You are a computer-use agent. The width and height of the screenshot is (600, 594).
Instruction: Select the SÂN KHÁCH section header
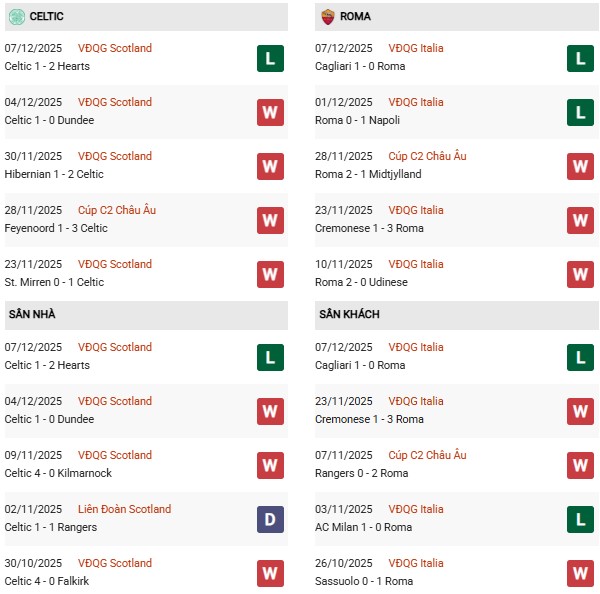click(x=349, y=314)
